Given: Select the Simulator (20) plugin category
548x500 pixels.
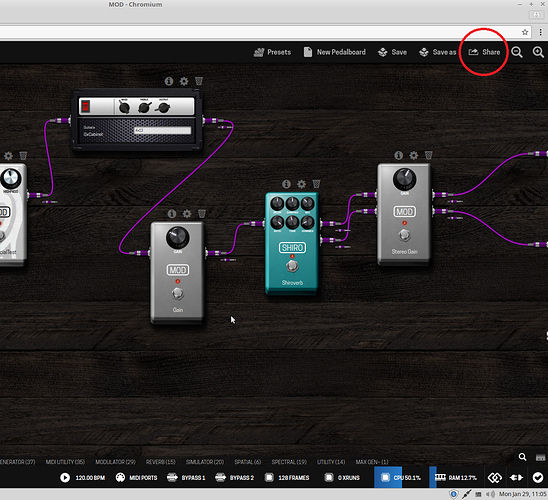Looking at the screenshot, I should (x=205, y=462).
